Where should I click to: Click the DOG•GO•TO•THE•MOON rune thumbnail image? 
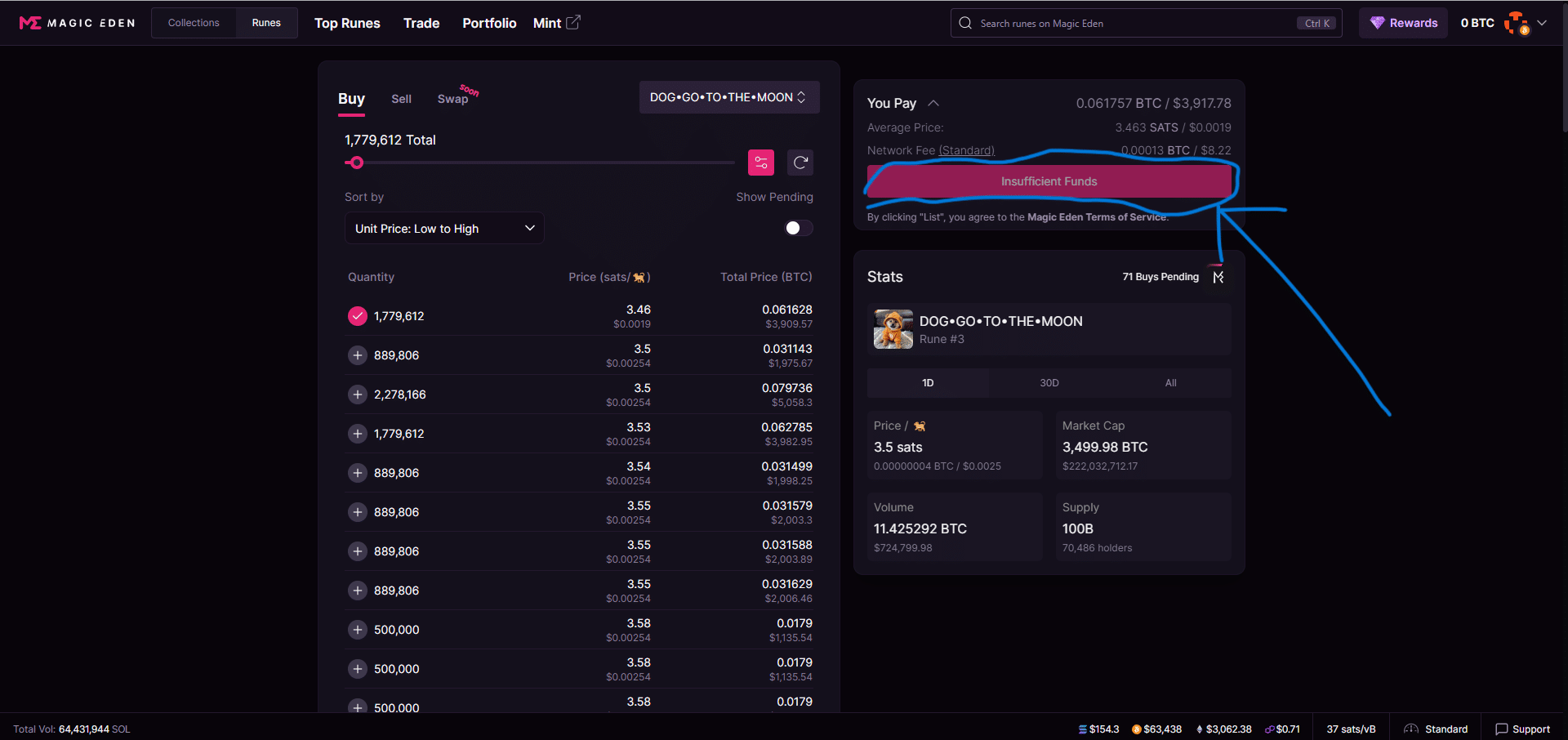893,329
